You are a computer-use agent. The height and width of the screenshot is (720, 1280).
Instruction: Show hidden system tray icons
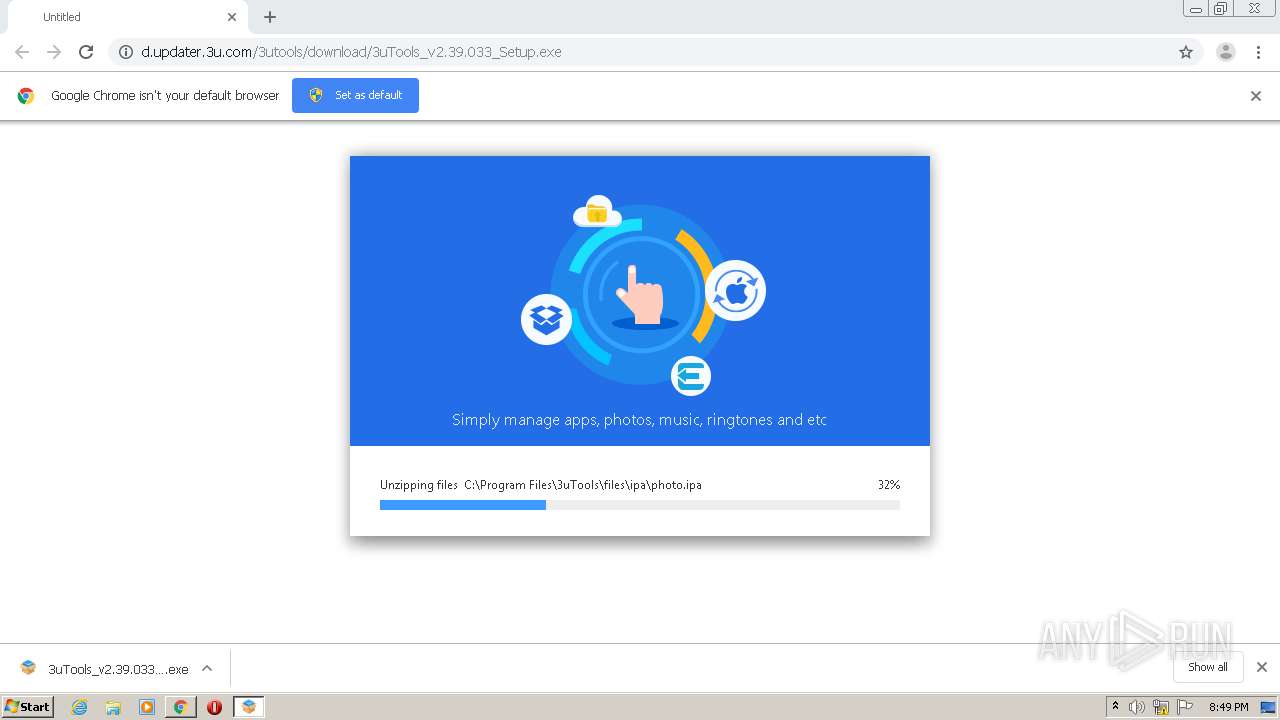click(x=1116, y=707)
